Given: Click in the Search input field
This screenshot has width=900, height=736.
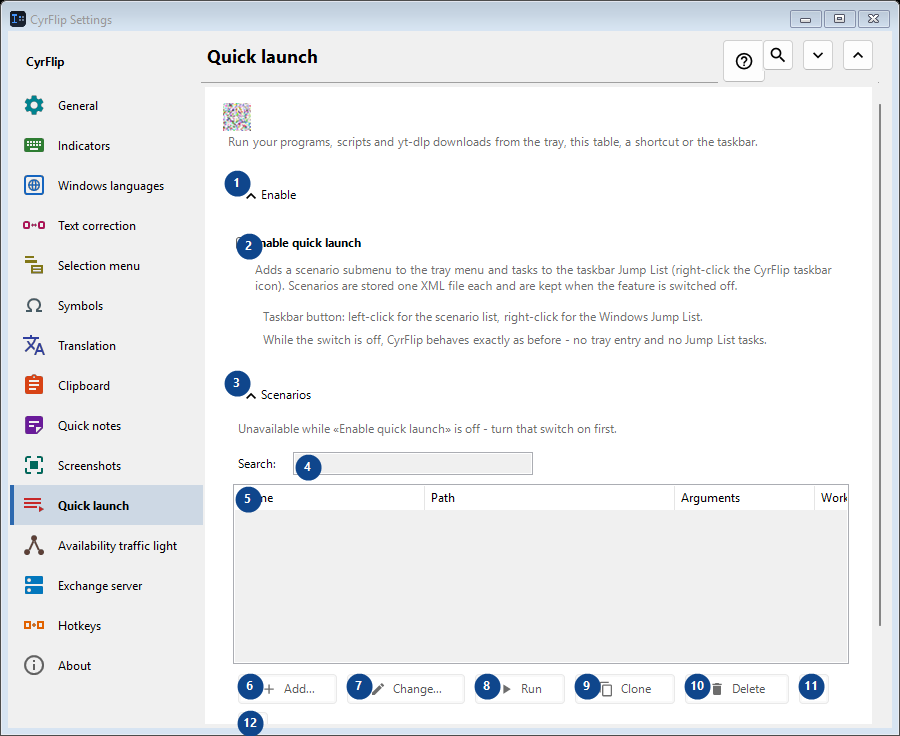Looking at the screenshot, I should [x=413, y=464].
